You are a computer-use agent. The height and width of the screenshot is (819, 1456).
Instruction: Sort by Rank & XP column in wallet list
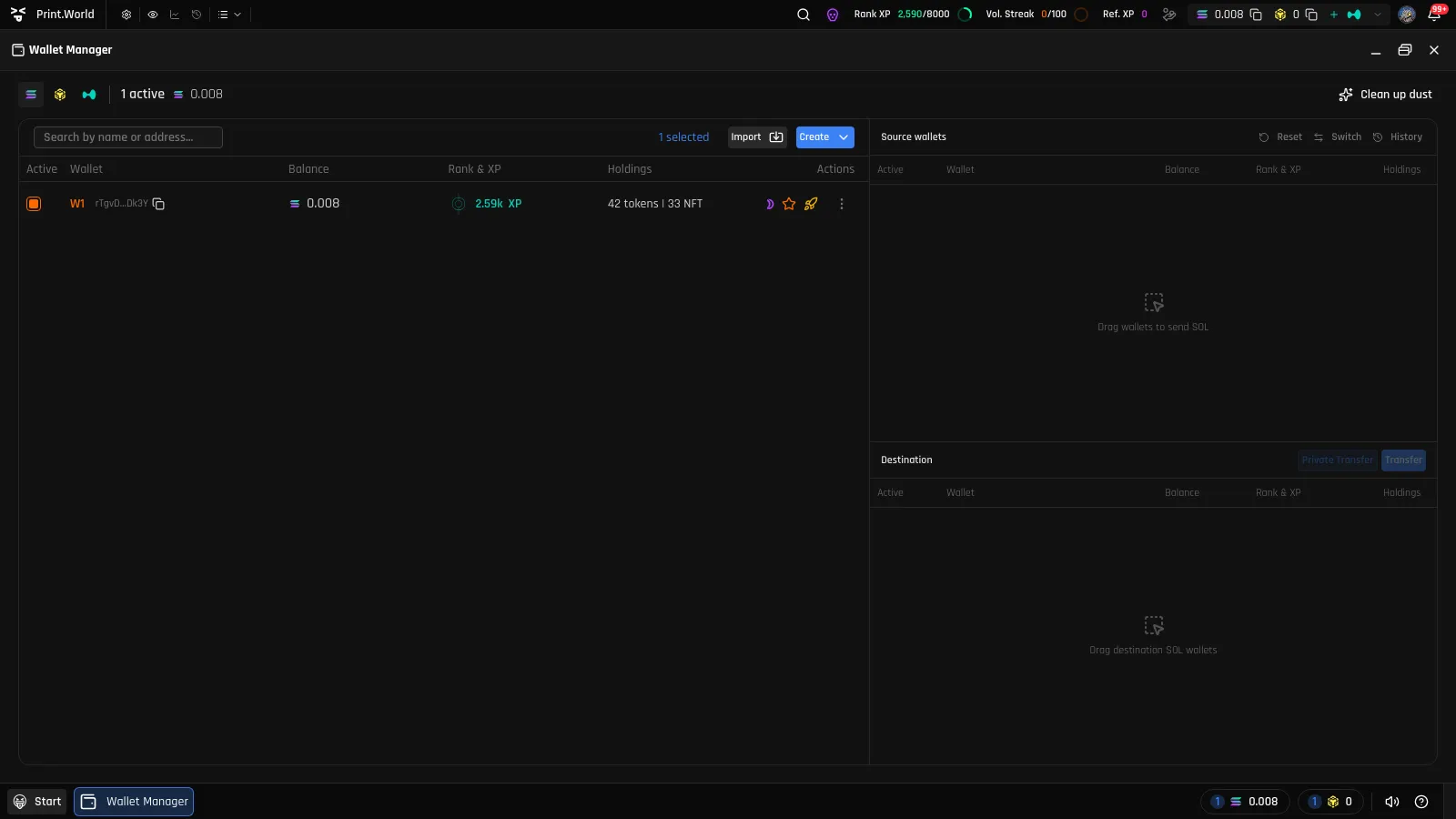point(474,169)
